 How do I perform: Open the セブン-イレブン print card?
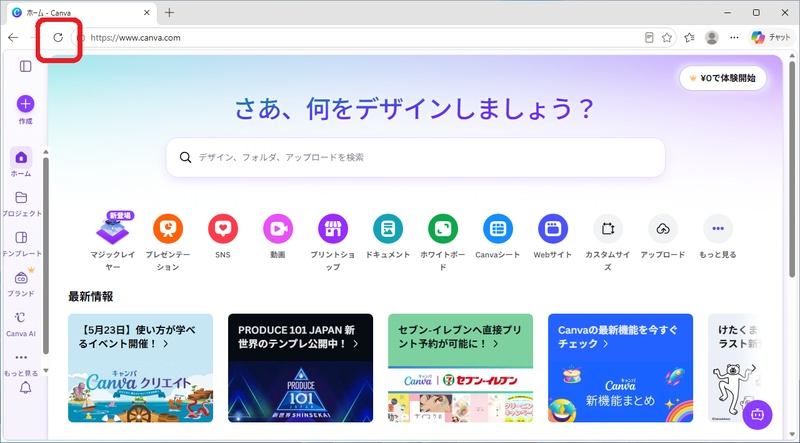[x=460, y=368]
